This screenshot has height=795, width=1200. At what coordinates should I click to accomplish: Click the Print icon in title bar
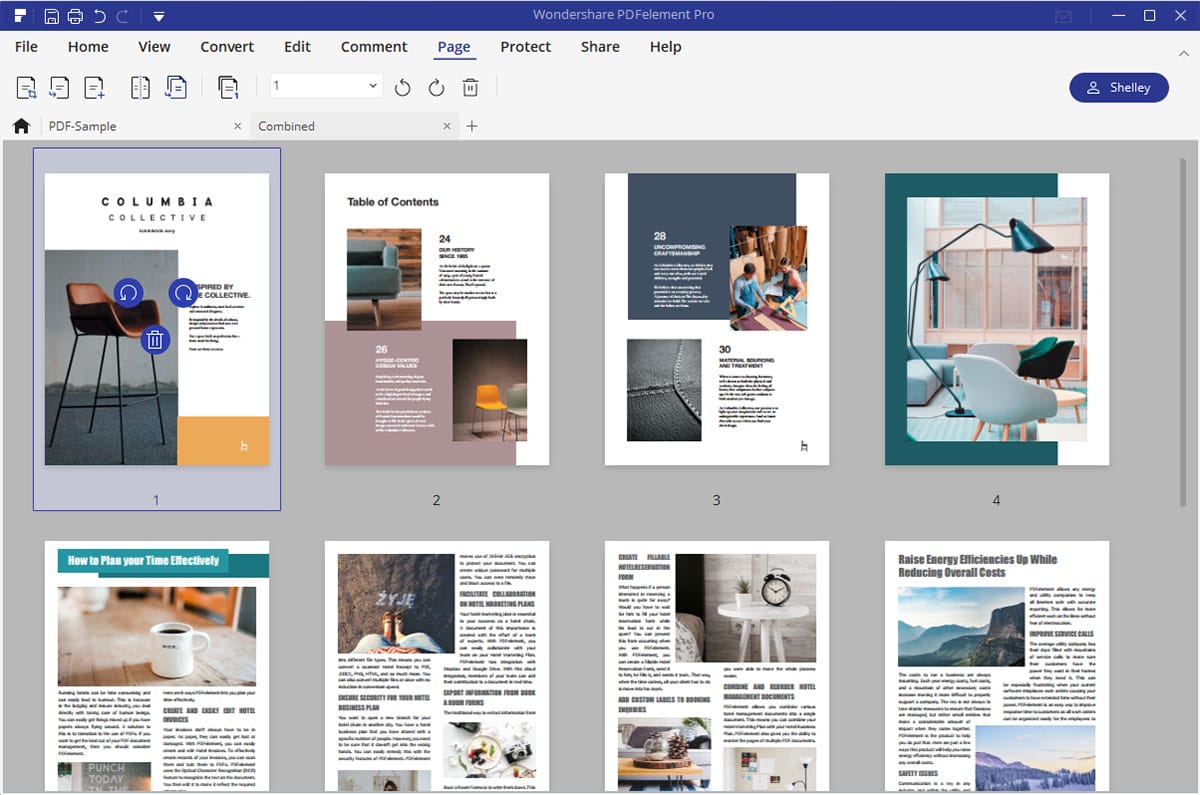click(75, 16)
